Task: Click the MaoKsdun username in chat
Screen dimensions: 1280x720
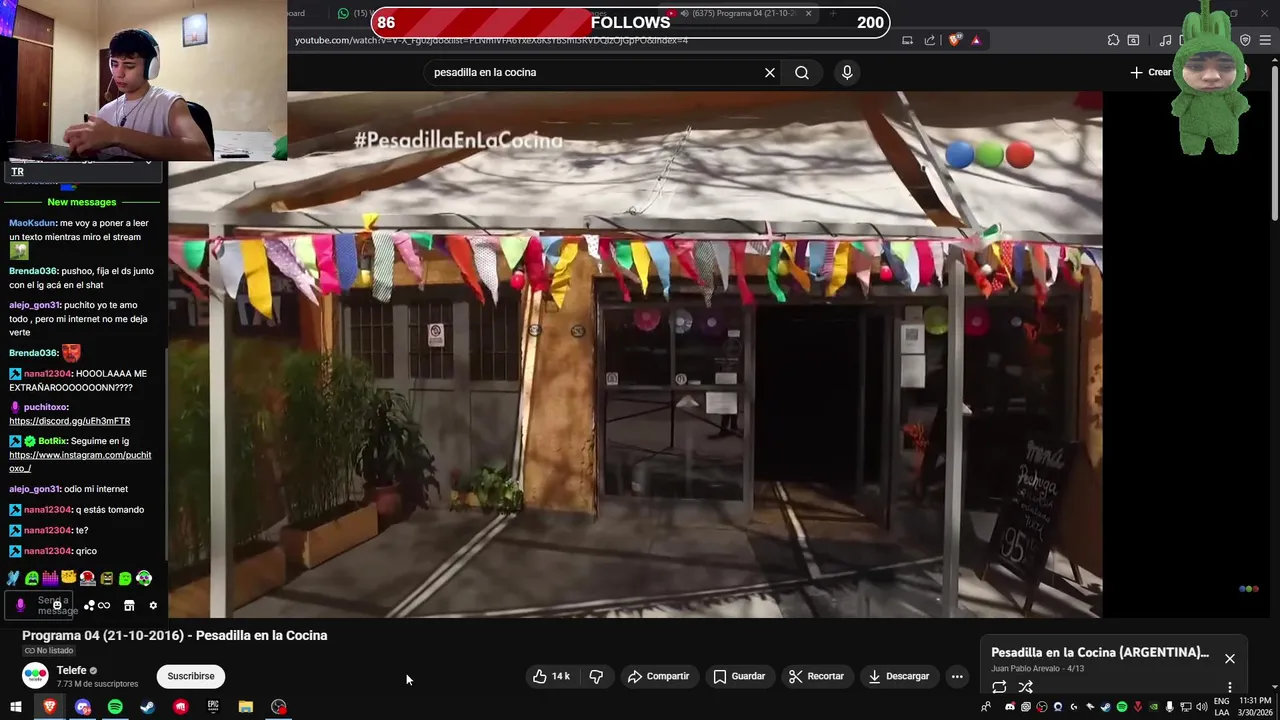Action: (x=32, y=223)
